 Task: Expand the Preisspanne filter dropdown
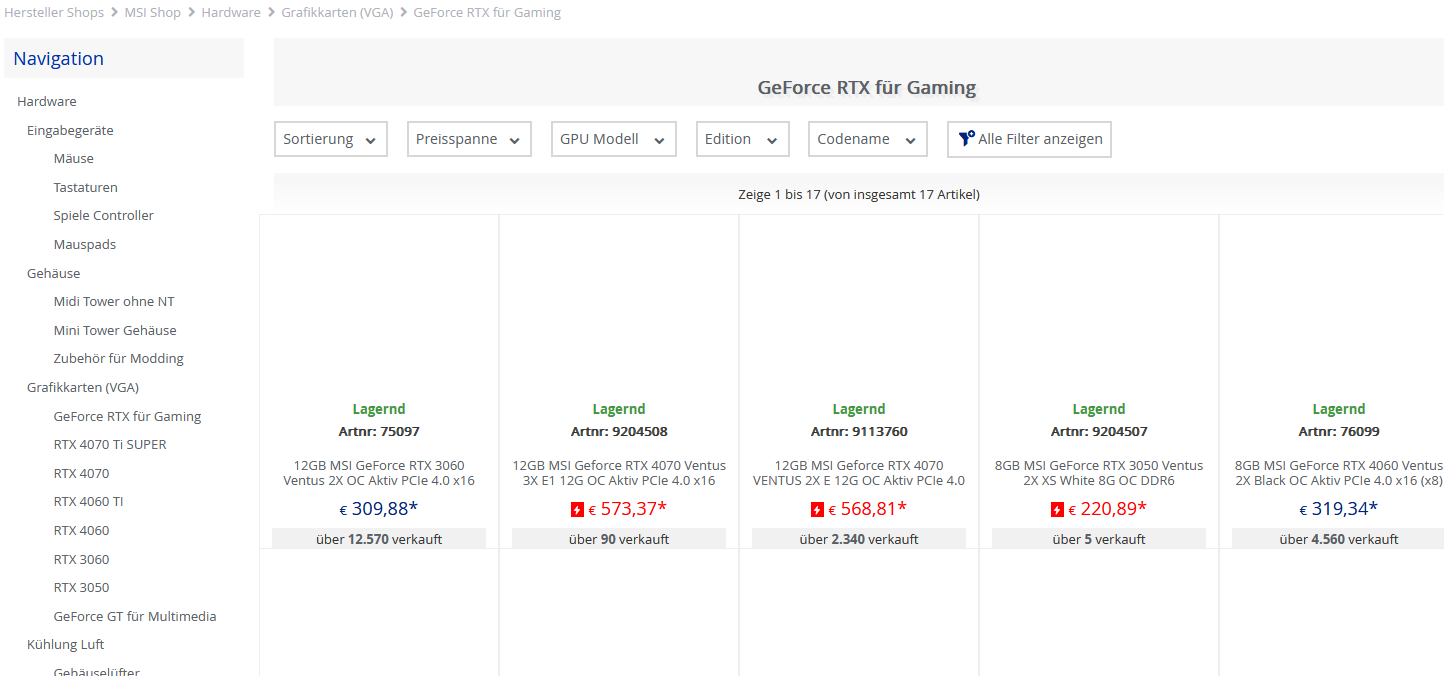point(468,139)
